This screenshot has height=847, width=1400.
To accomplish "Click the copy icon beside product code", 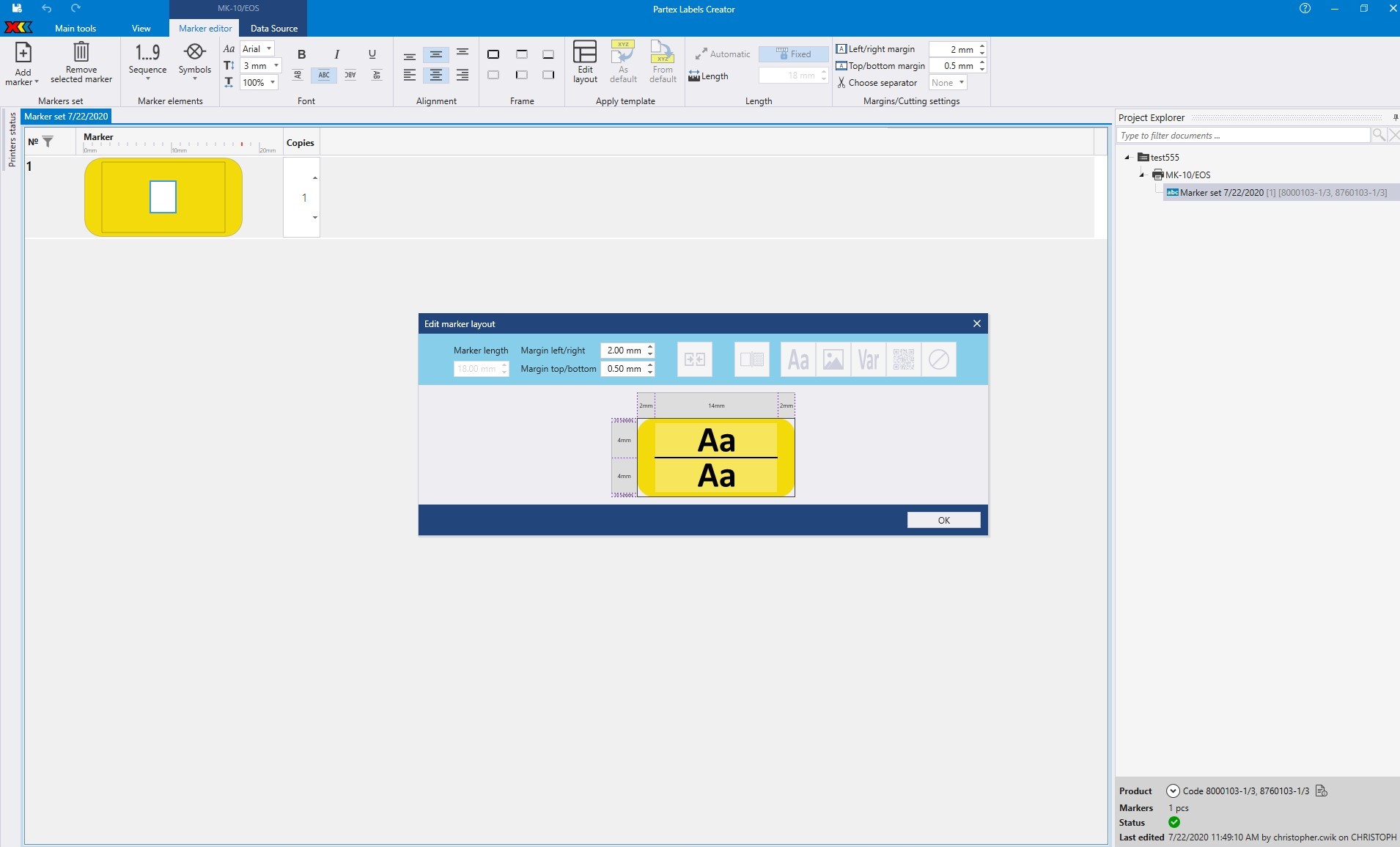I will coord(1322,791).
